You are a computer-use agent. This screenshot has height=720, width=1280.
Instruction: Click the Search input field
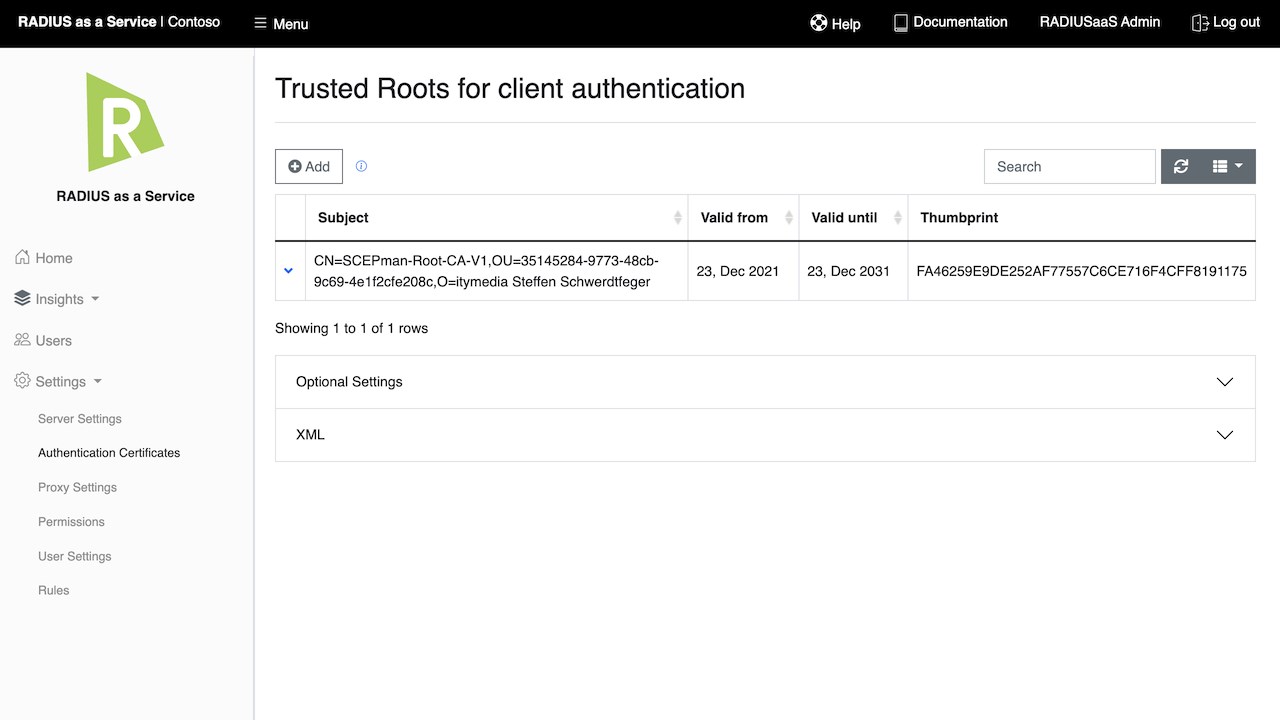pyautogui.click(x=1069, y=167)
